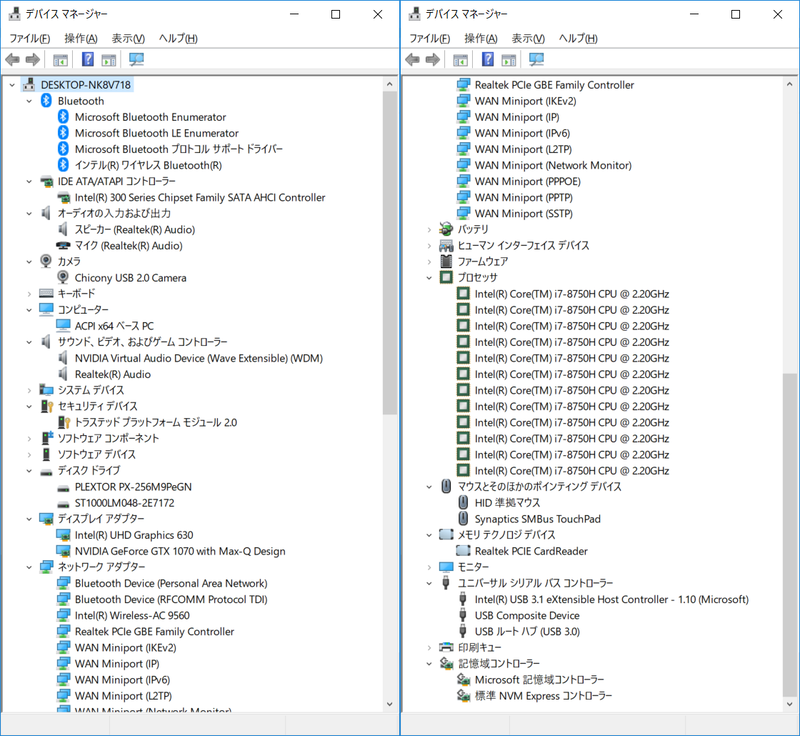
Task: Expand the システム デバイス category
Action: [x=29, y=390]
